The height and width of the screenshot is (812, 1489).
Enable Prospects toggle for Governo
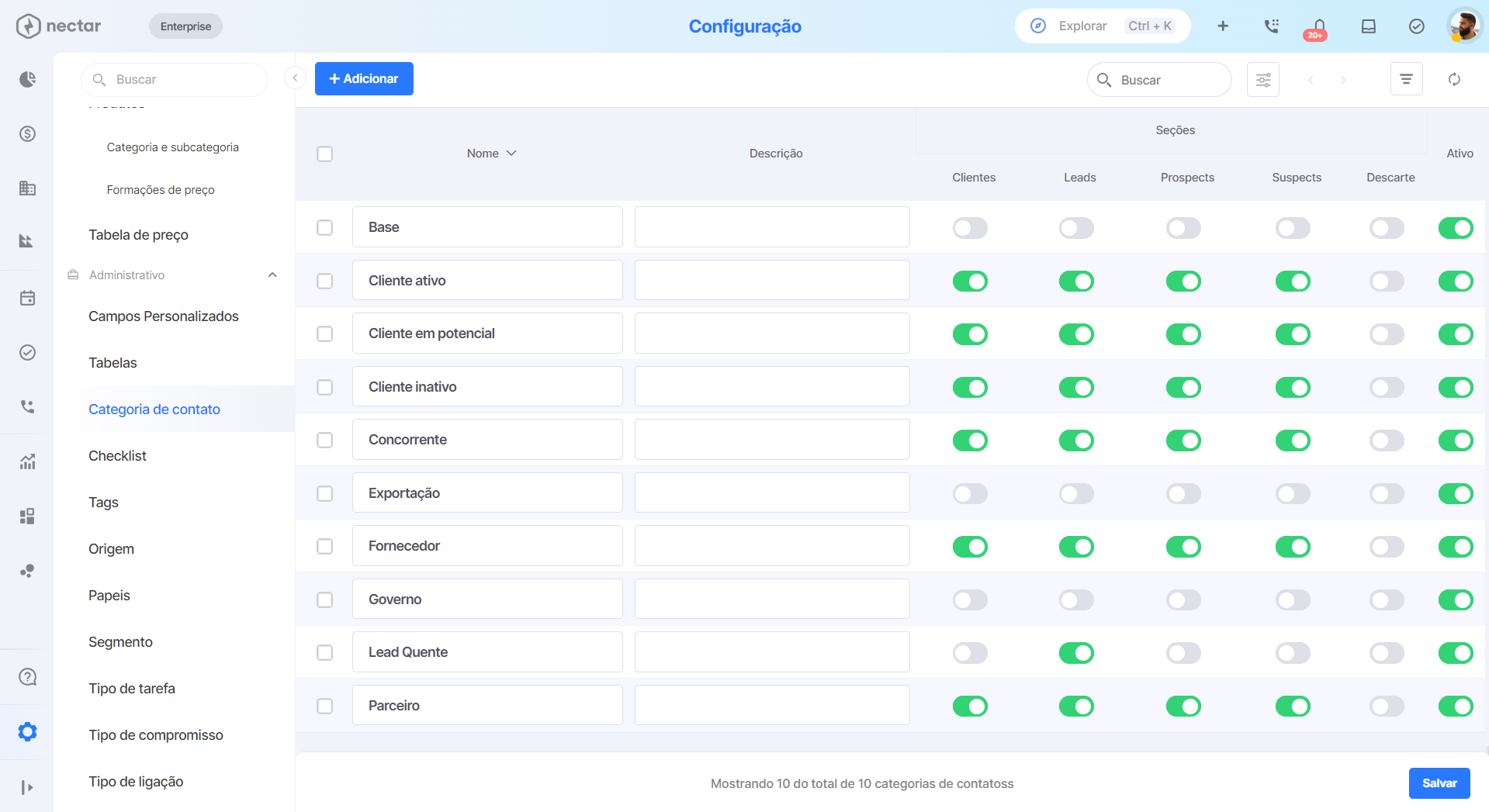(1183, 599)
